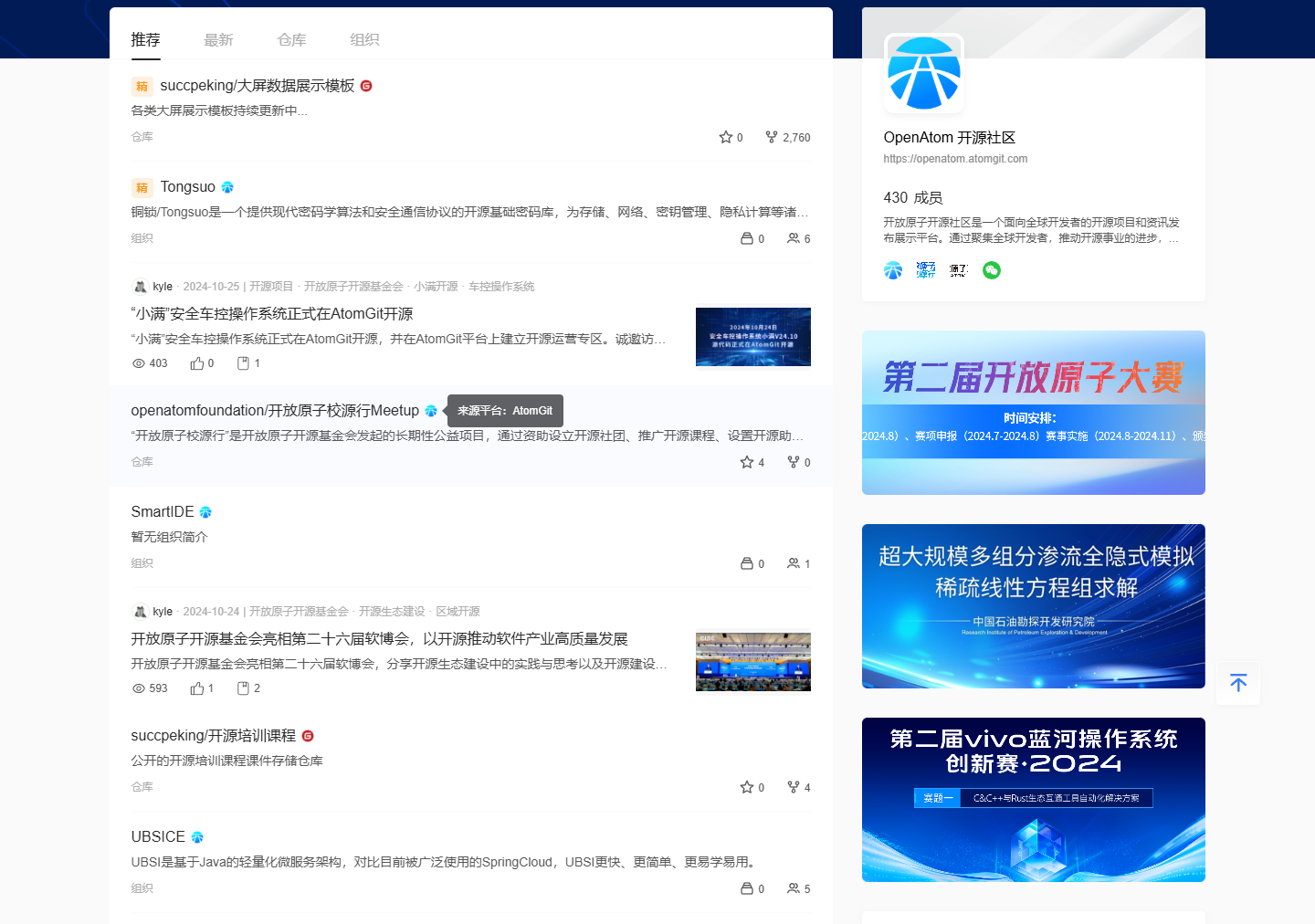Click the AtomGit icon next to UBSICE
This screenshot has height=924, width=1315.
(197, 837)
